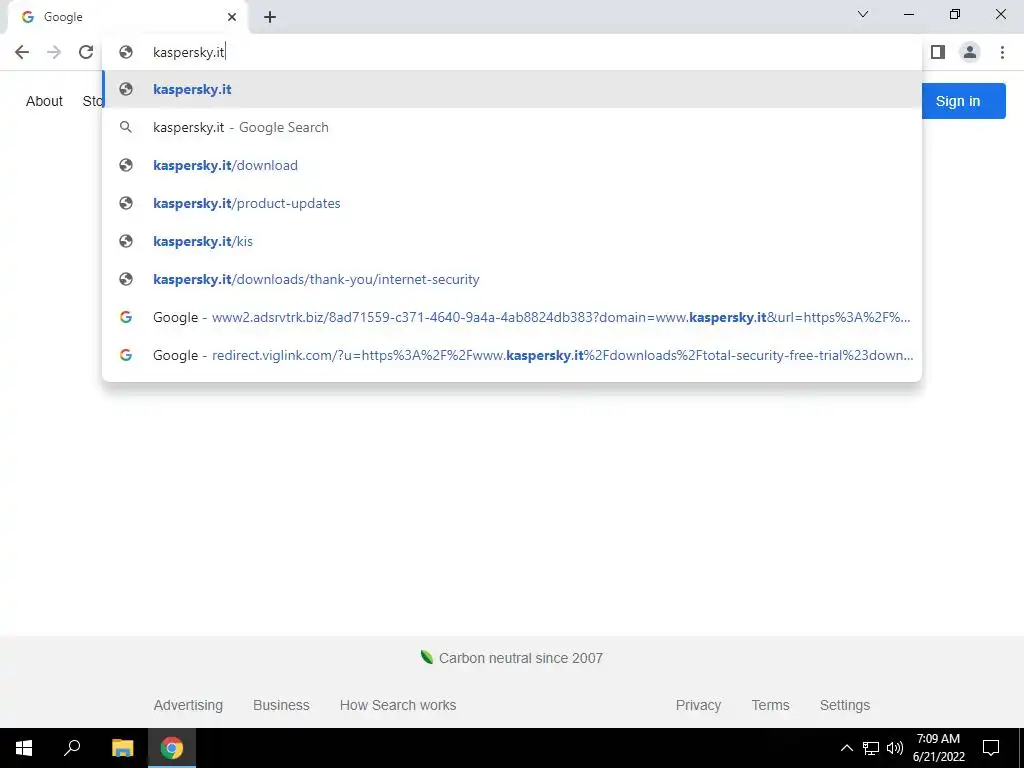Go back using the browser back arrow

tap(22, 52)
